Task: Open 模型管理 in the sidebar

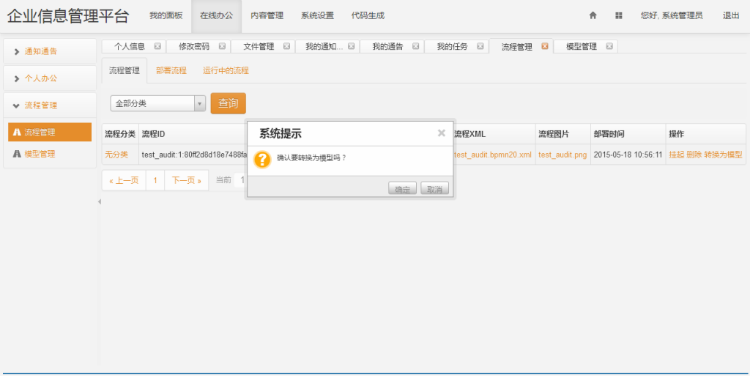Action: 40,154
